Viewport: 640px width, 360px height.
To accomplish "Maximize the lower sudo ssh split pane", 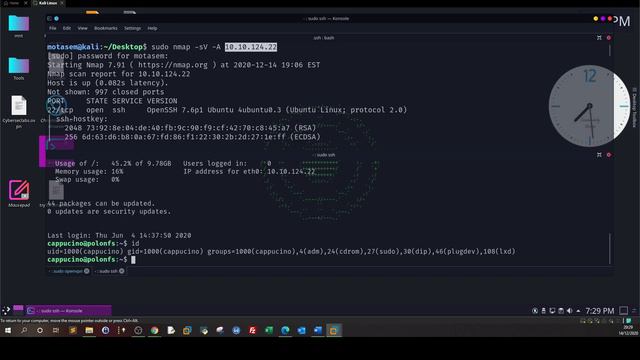I will tap(599, 155).
